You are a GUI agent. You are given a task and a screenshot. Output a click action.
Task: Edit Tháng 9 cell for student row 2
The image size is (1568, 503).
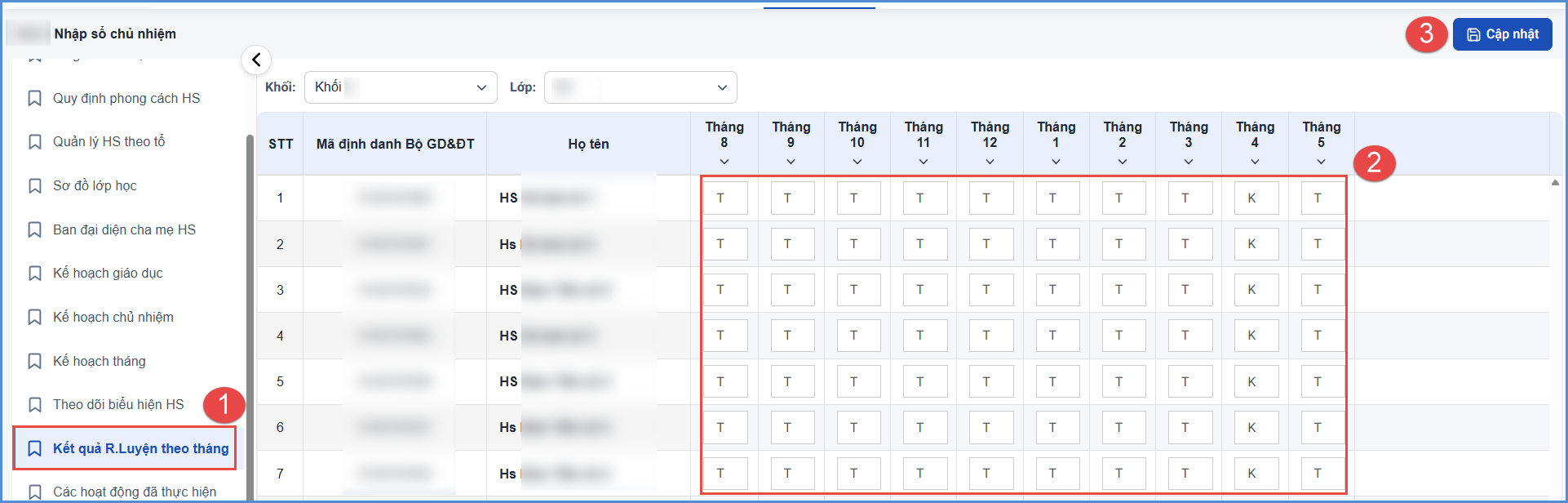(792, 244)
